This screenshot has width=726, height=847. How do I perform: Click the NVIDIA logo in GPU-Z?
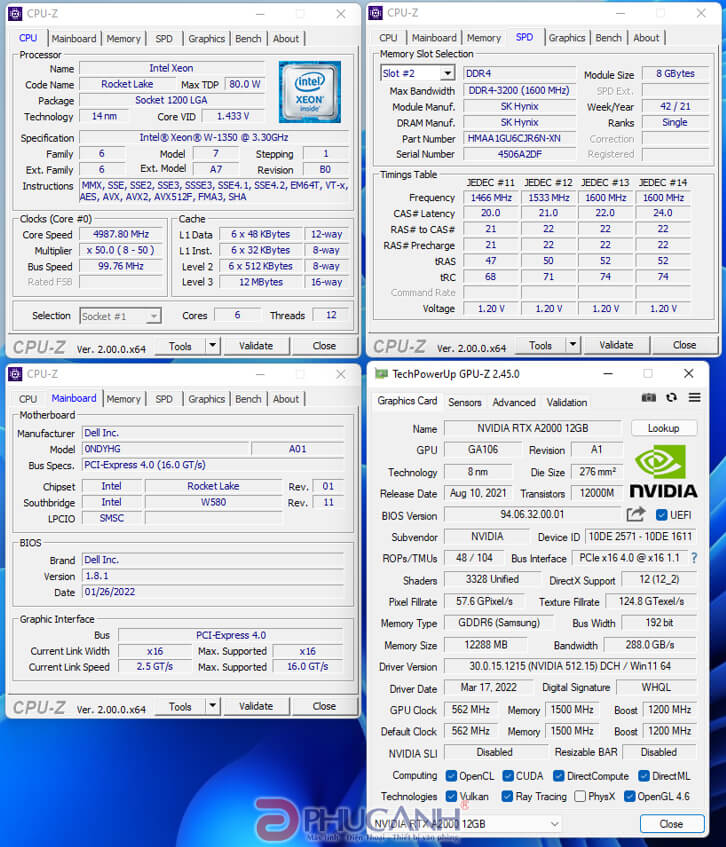(x=663, y=471)
